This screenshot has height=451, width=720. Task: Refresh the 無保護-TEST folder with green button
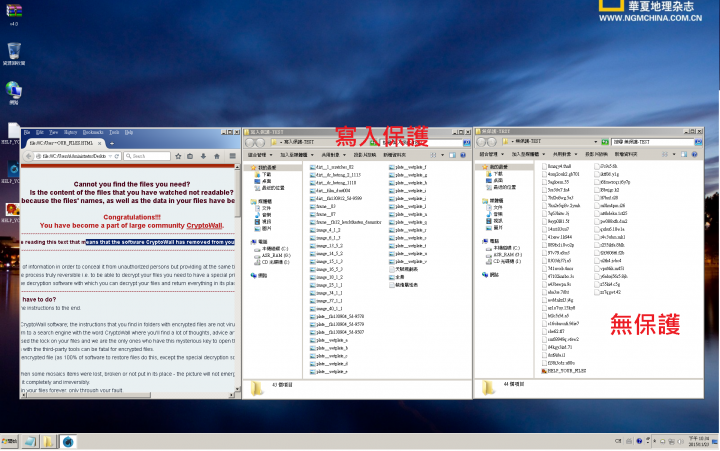click(x=605, y=142)
